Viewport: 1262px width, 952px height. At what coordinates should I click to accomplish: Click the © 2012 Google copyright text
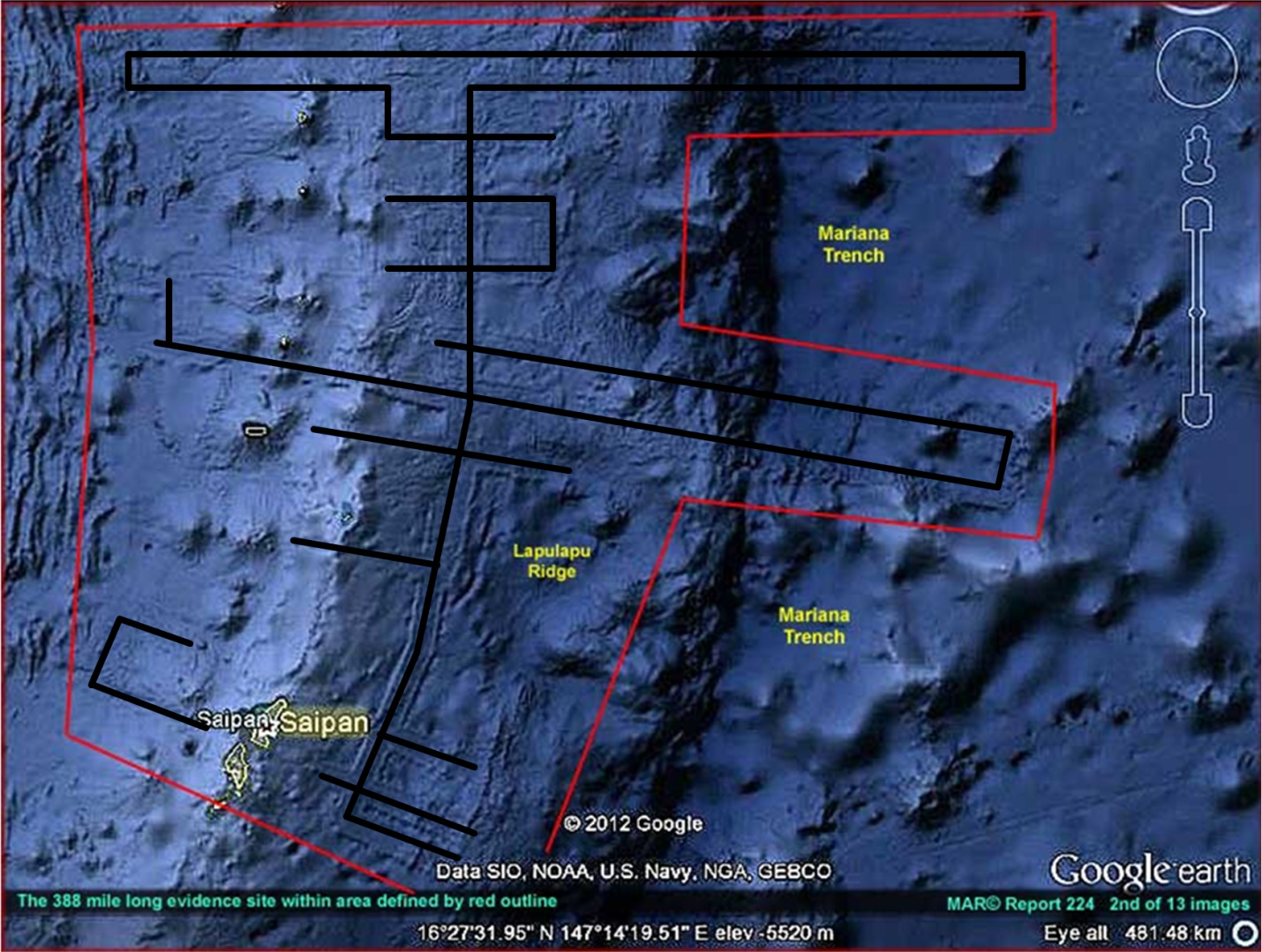point(633,824)
